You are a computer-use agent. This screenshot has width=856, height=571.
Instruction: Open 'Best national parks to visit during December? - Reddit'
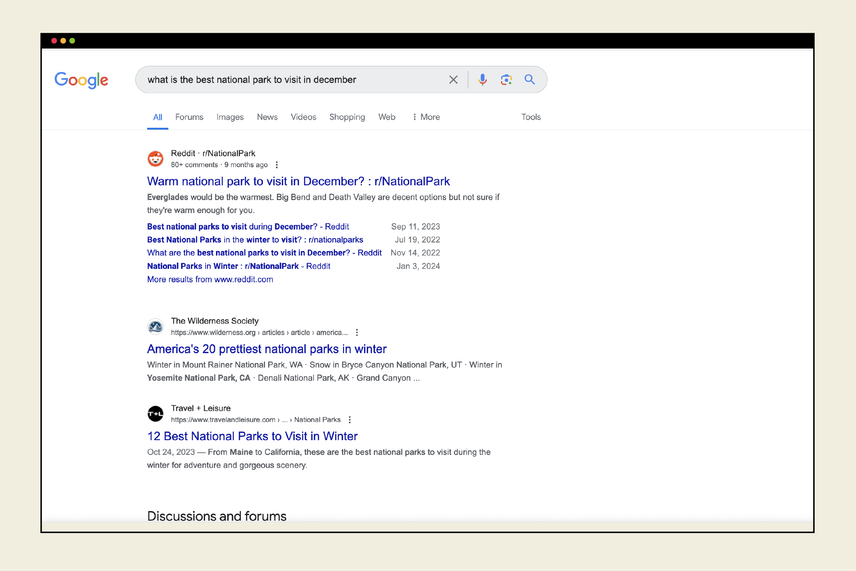tap(248, 227)
